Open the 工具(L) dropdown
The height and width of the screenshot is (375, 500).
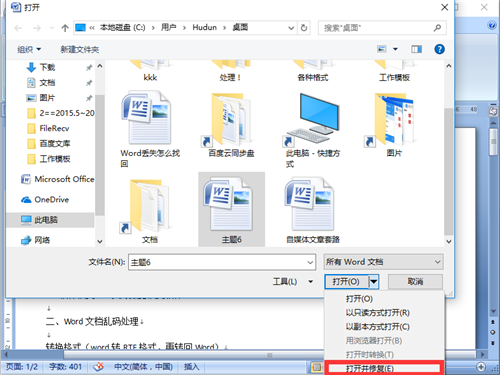pyautogui.click(x=293, y=282)
